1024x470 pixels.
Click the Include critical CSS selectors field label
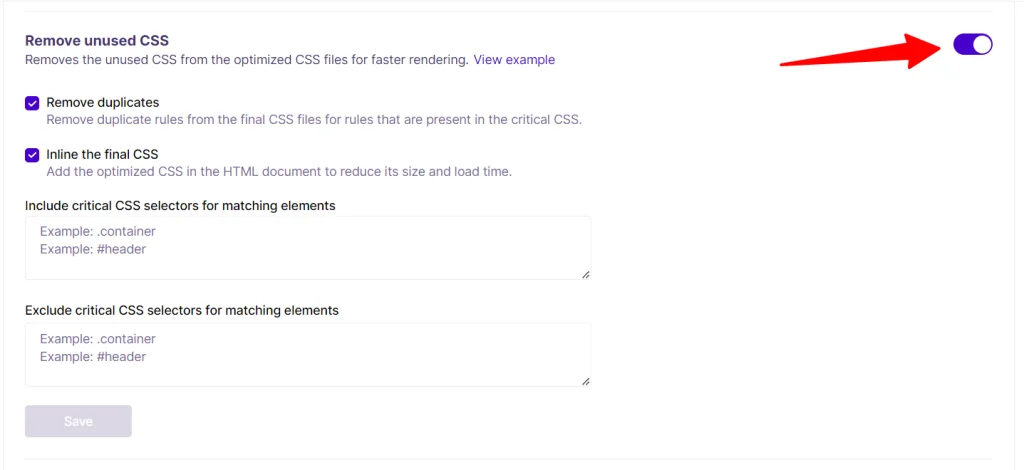[x=180, y=205]
